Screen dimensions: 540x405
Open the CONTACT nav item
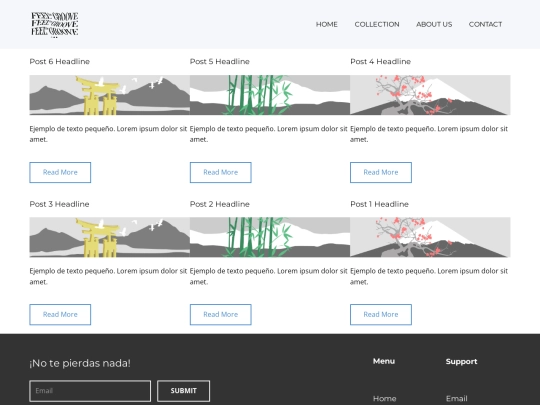(x=485, y=24)
